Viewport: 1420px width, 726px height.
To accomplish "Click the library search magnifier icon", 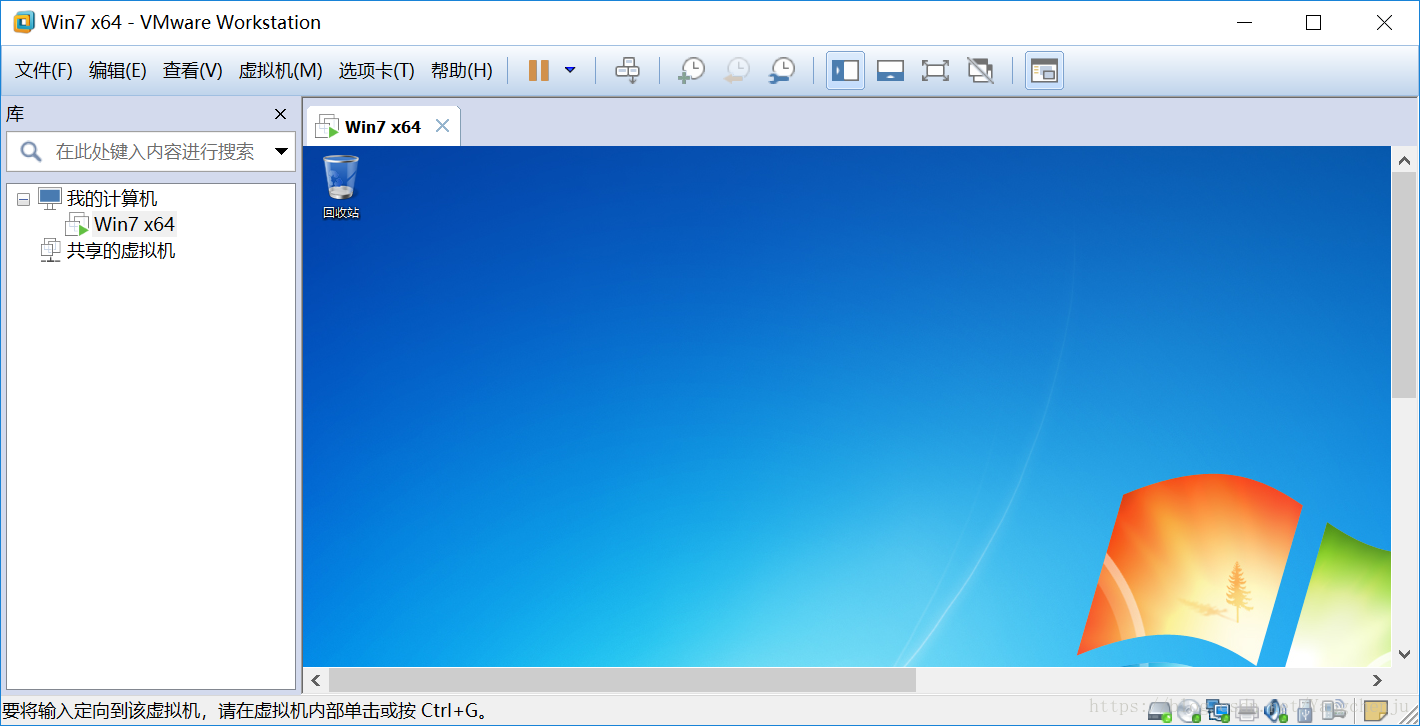I will 31,152.
